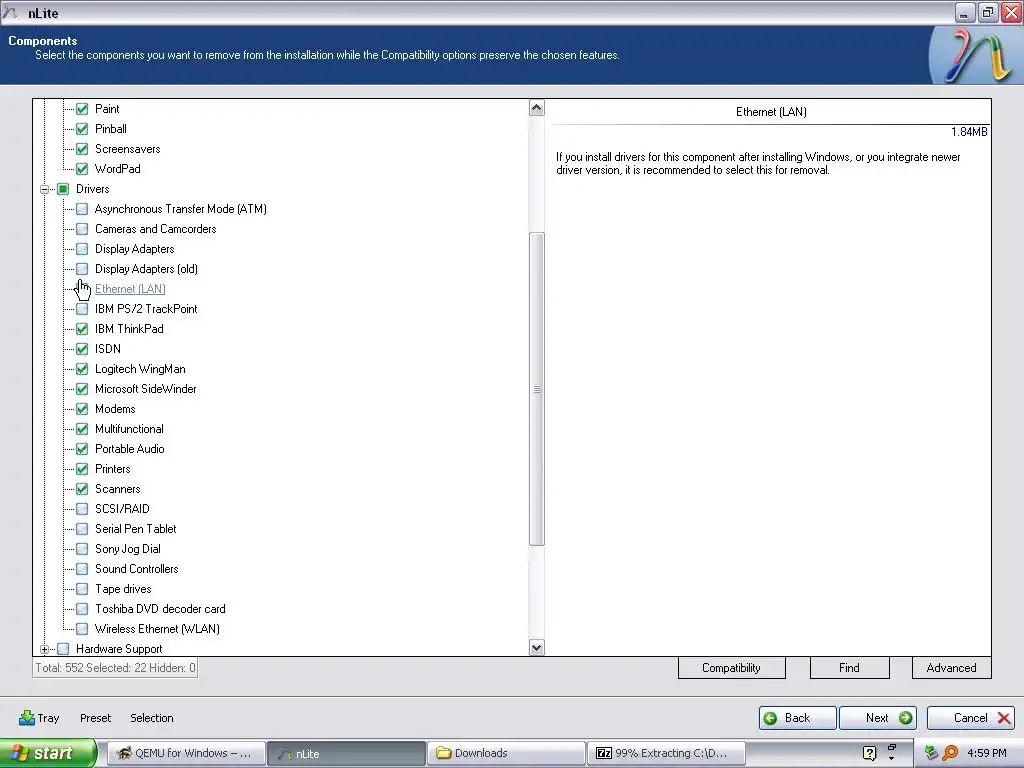Viewport: 1024px width, 768px height.
Task: Go Back to the previous page
Action: coord(797,718)
